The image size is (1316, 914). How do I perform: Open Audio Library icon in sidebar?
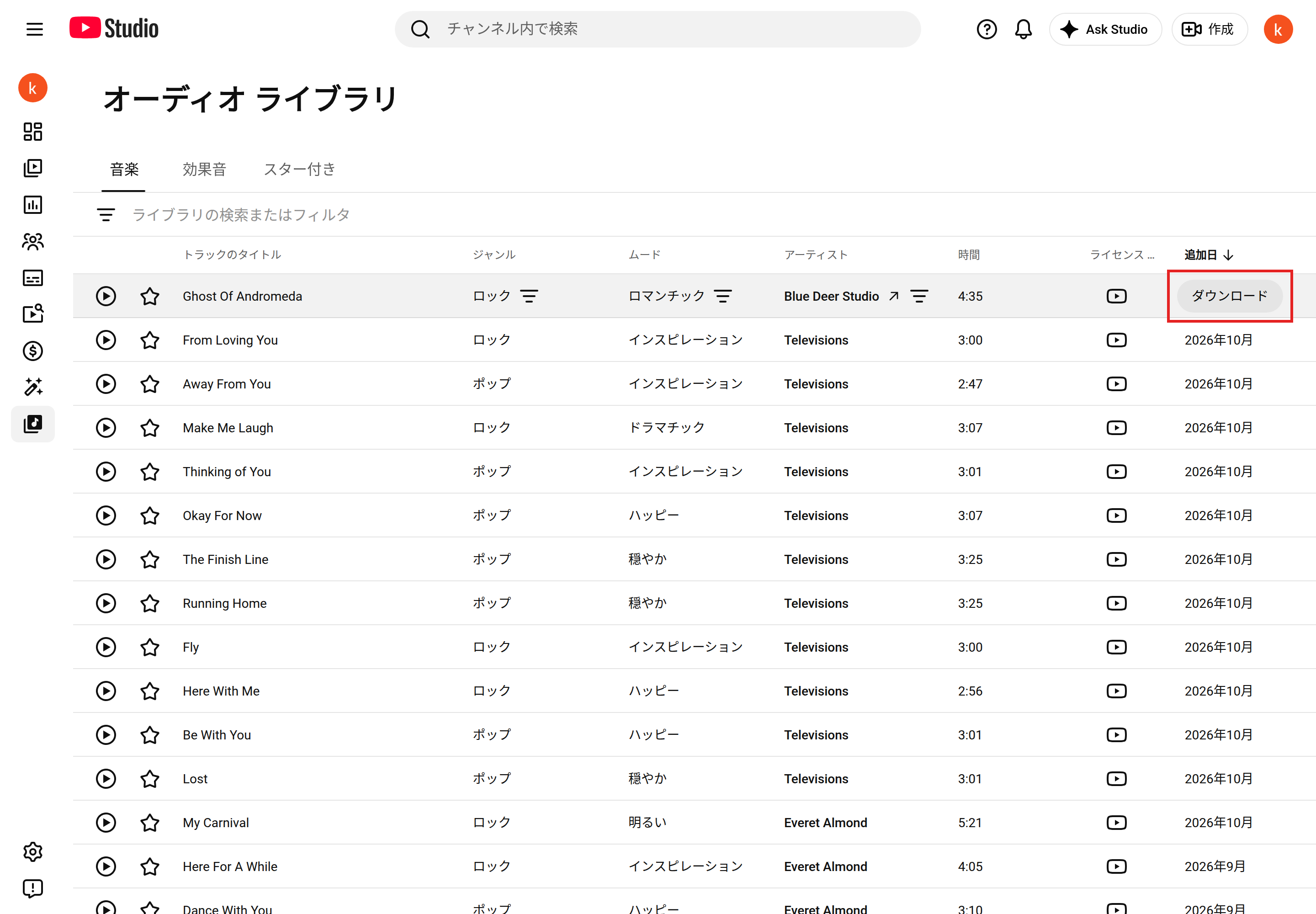point(32,424)
